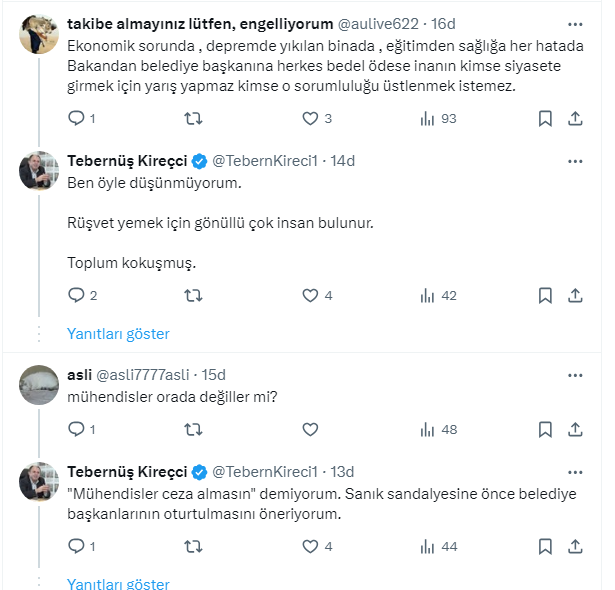Open more options on asli's tweet
The width and height of the screenshot is (615, 590).
pyautogui.click(x=575, y=375)
